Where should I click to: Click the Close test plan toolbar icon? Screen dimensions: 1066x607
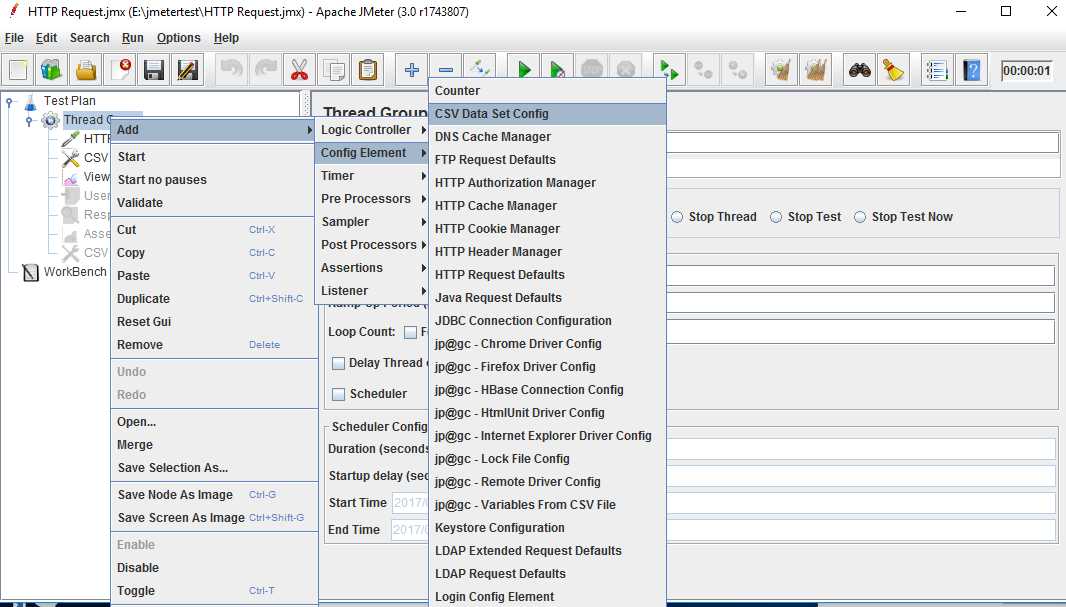tap(121, 70)
